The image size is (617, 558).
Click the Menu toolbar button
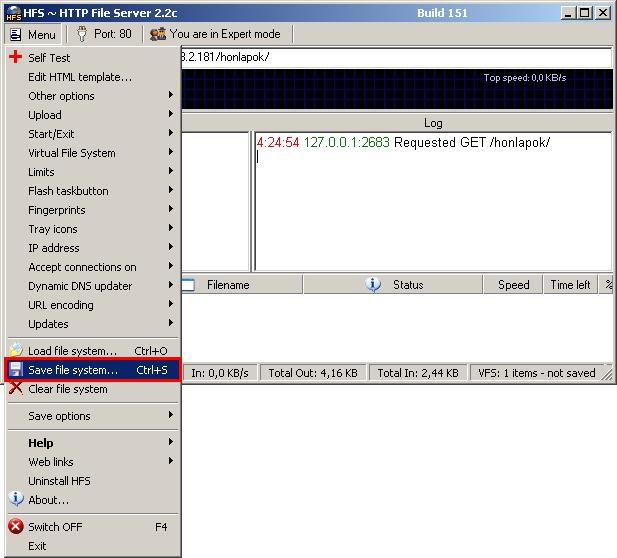[33, 35]
